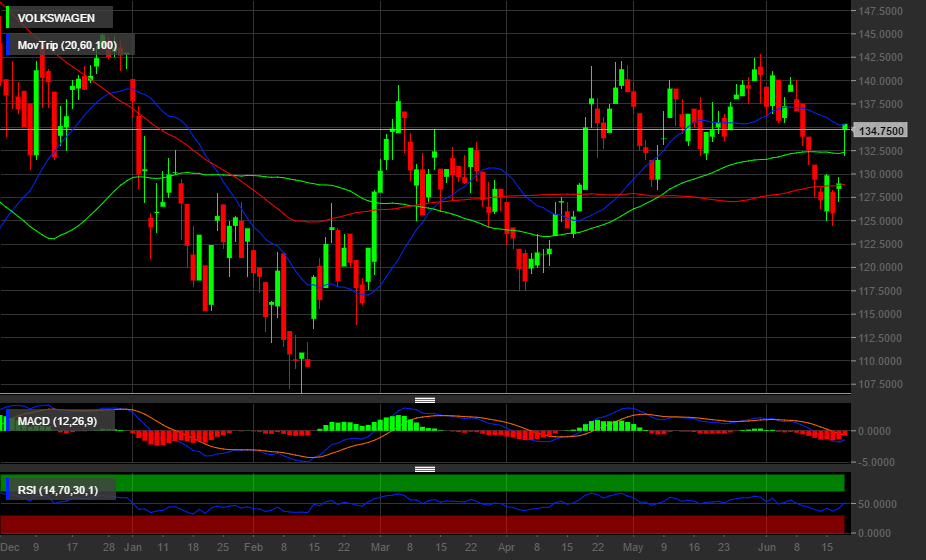Open the MACD (12,26,9) indicator label
This screenshot has width=926, height=560.
tap(57, 421)
